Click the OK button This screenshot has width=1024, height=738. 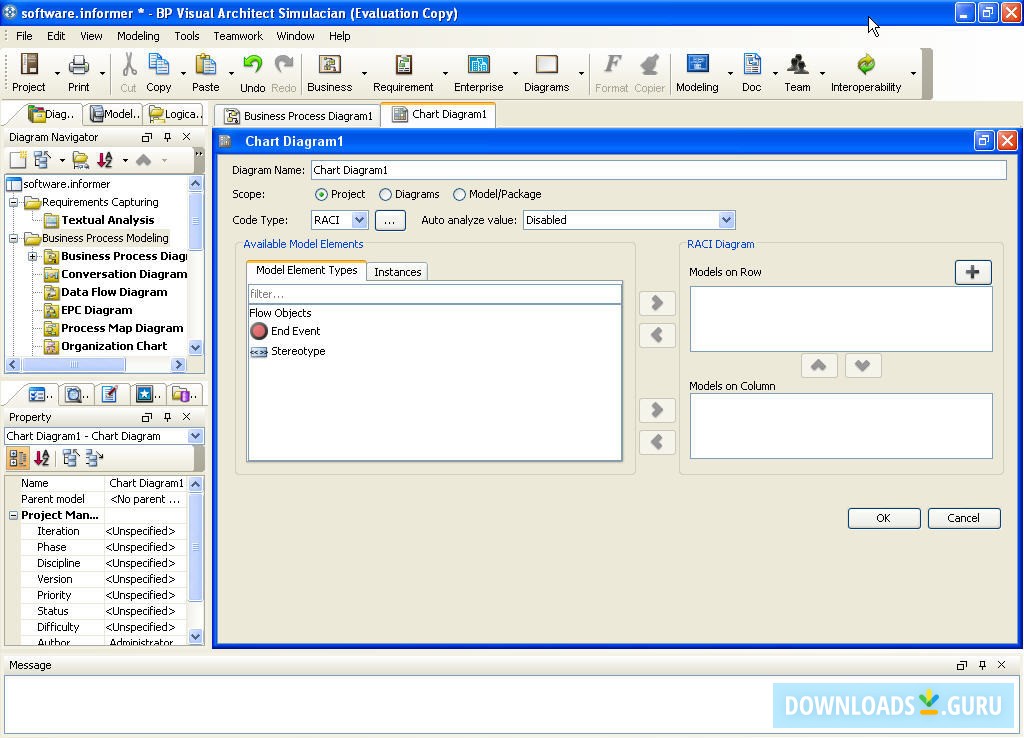tap(883, 518)
